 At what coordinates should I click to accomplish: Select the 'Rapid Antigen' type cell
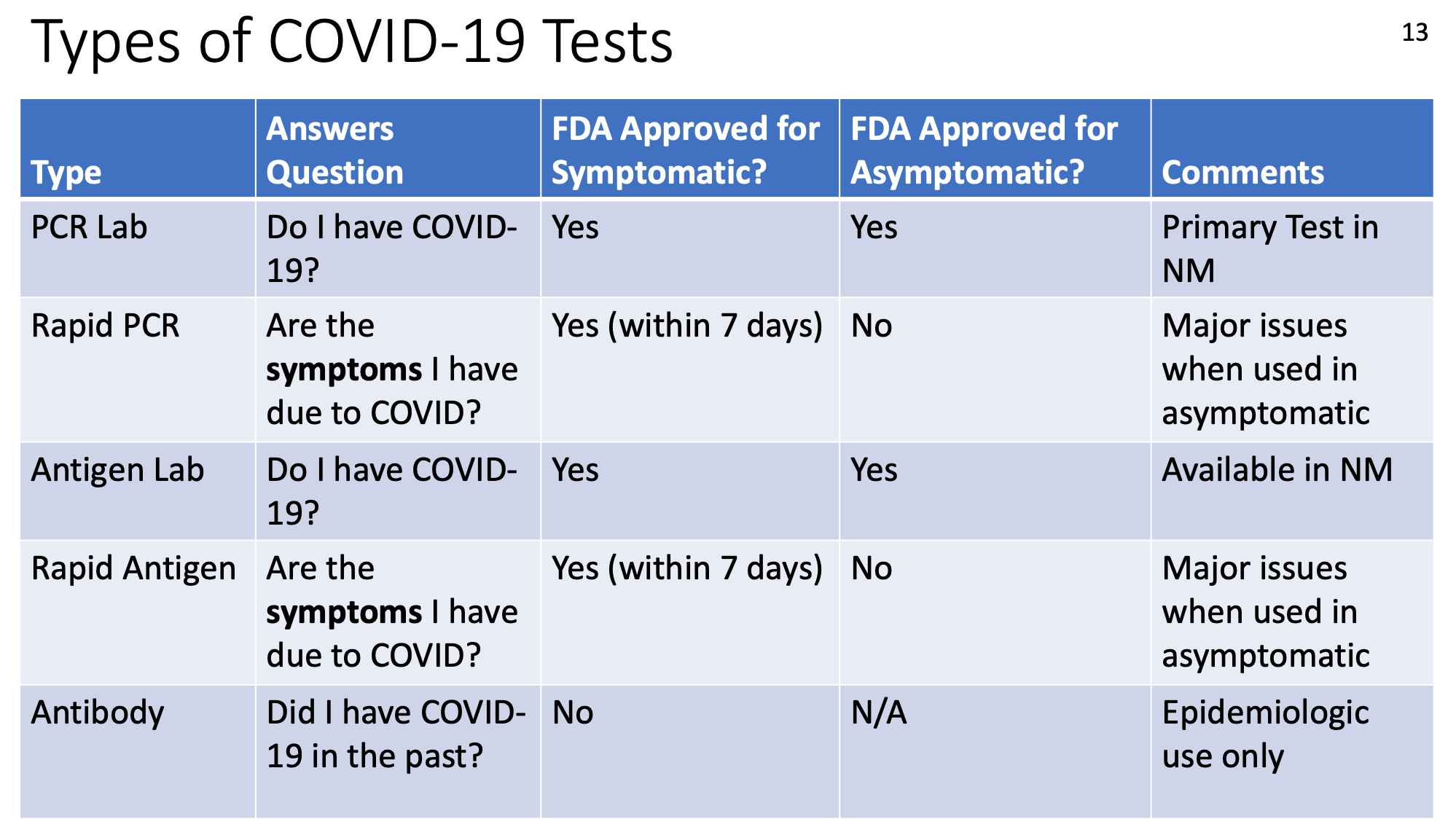click(138, 612)
